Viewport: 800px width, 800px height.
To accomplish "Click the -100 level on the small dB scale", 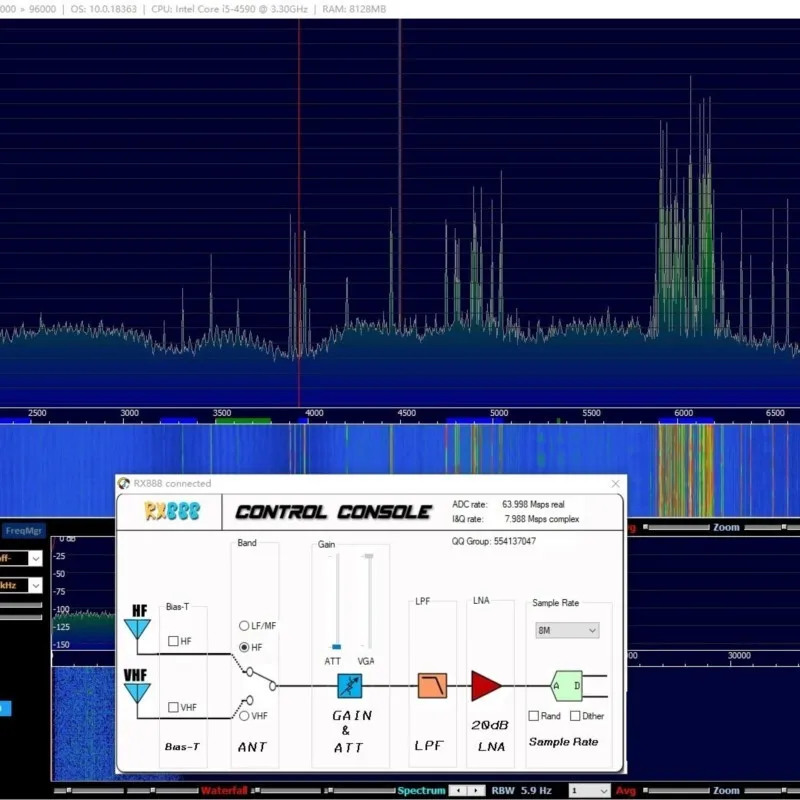I will click(x=62, y=609).
